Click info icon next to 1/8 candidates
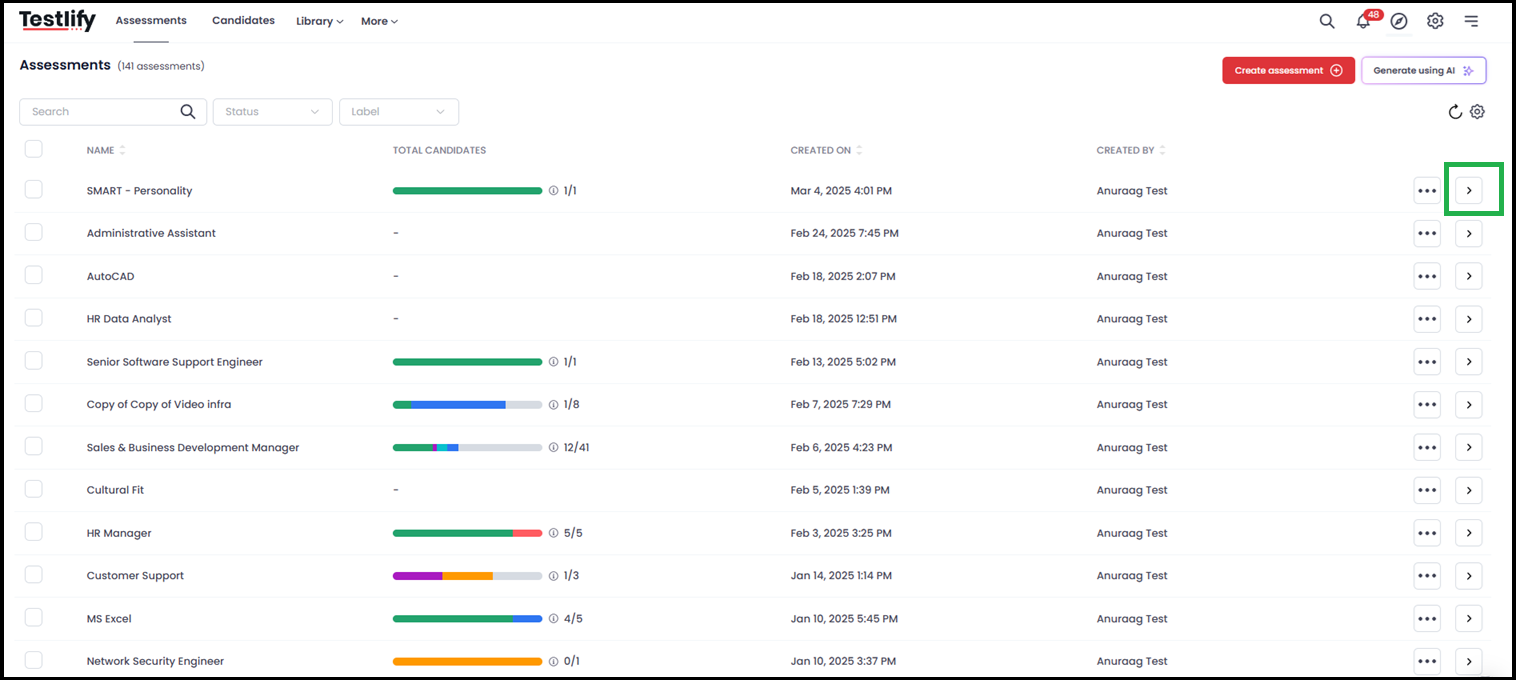Viewport: 1516px width, 680px height. [554, 405]
